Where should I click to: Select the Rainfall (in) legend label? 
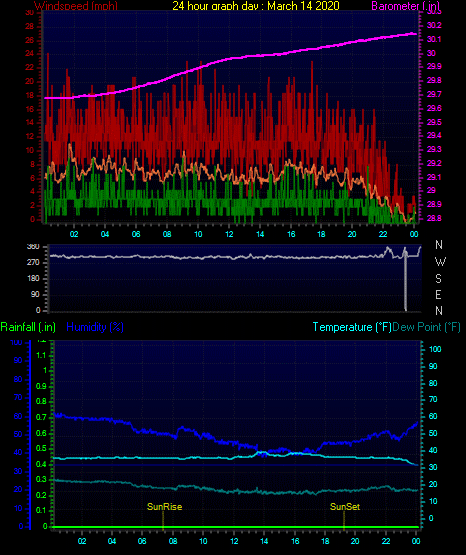28,327
